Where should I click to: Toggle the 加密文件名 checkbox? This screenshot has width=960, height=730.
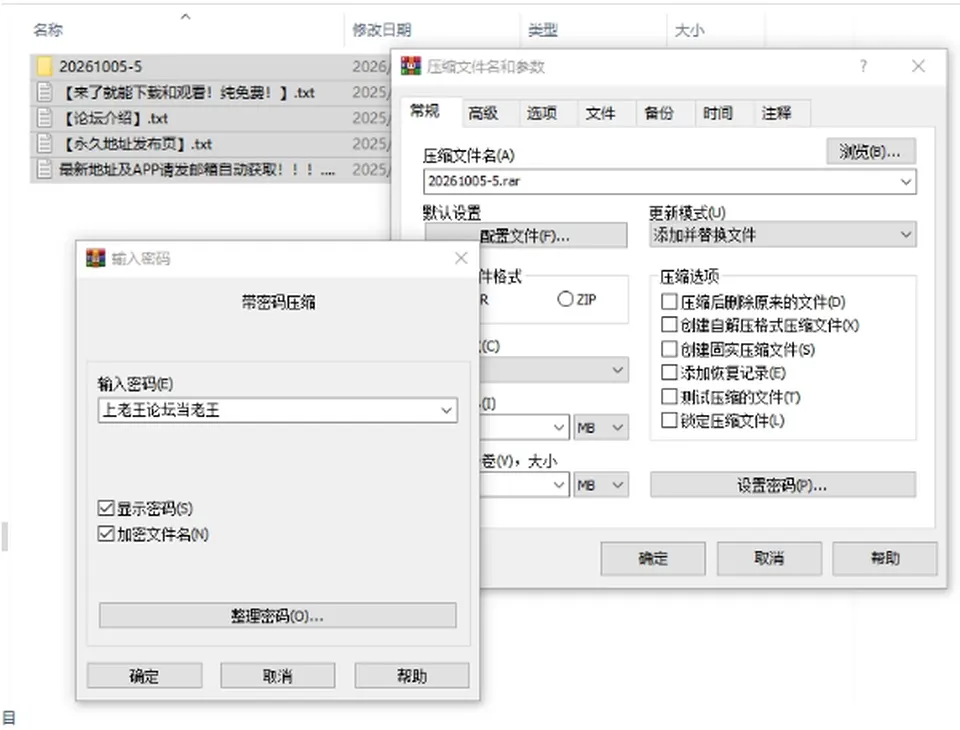106,533
